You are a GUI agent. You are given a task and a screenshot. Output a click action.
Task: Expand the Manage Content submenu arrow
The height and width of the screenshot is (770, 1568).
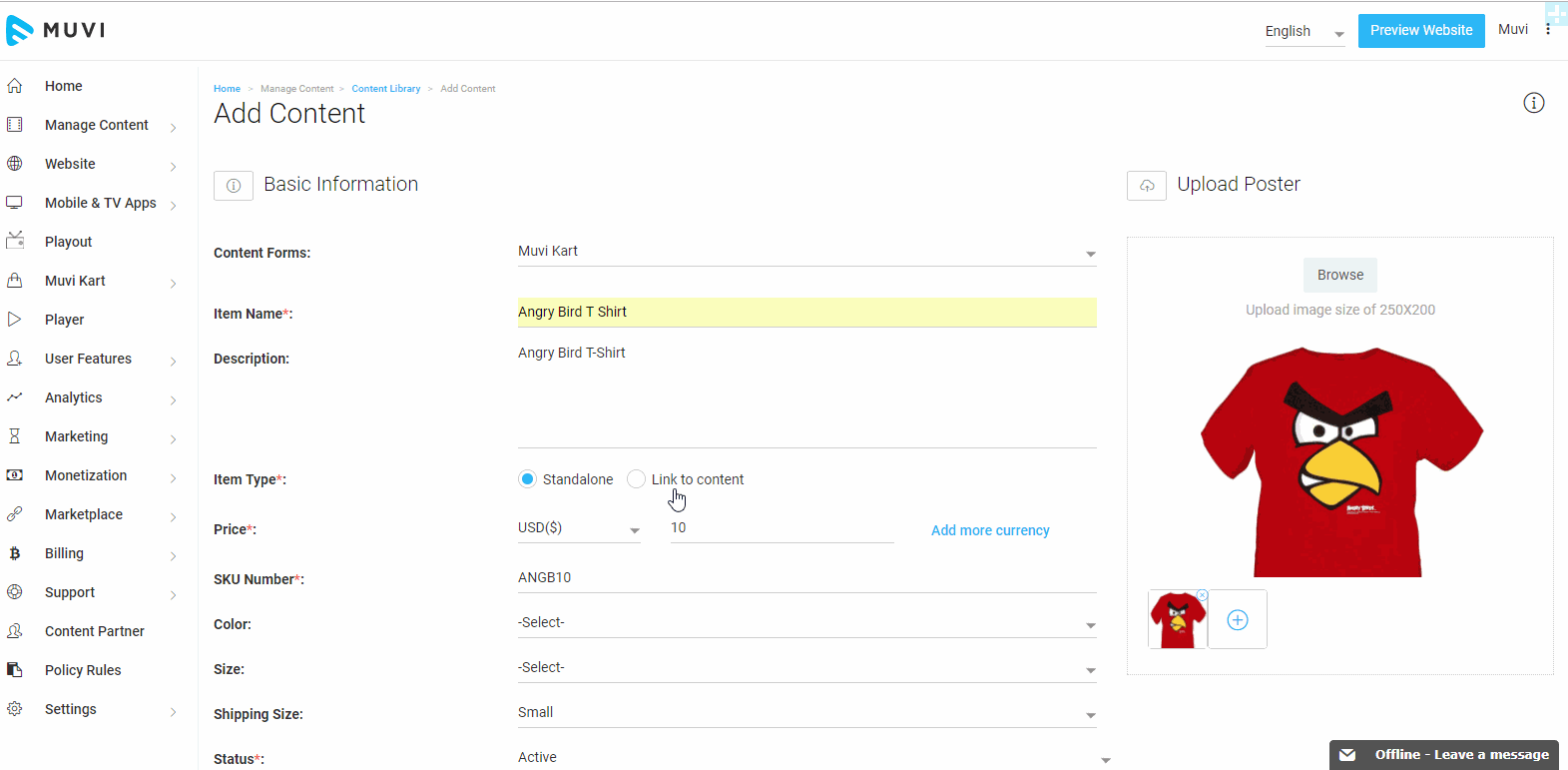pyautogui.click(x=173, y=128)
